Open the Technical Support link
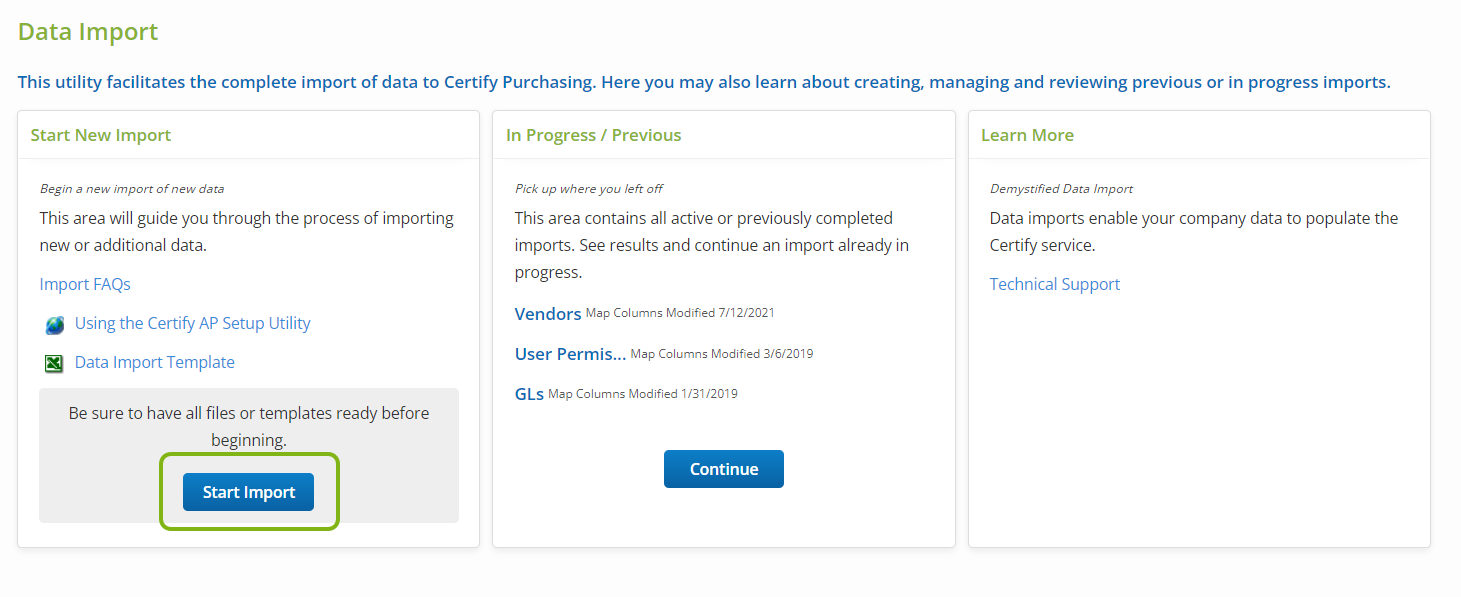Viewport: 1461px width, 597px height. click(1054, 284)
